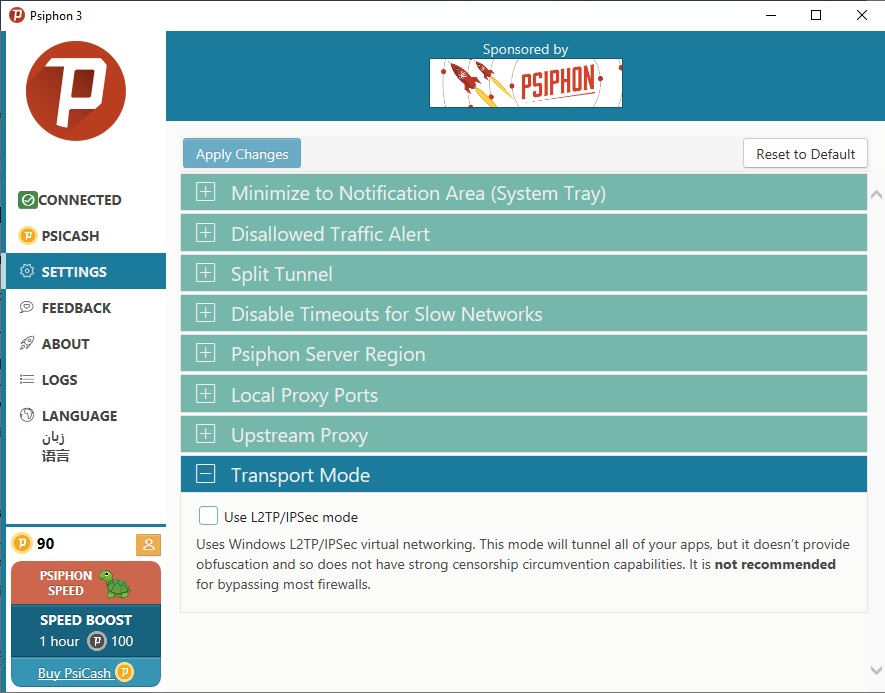Click the Psiphon Speed panel header
Viewport: 885px width, 693px height.
(x=86, y=583)
